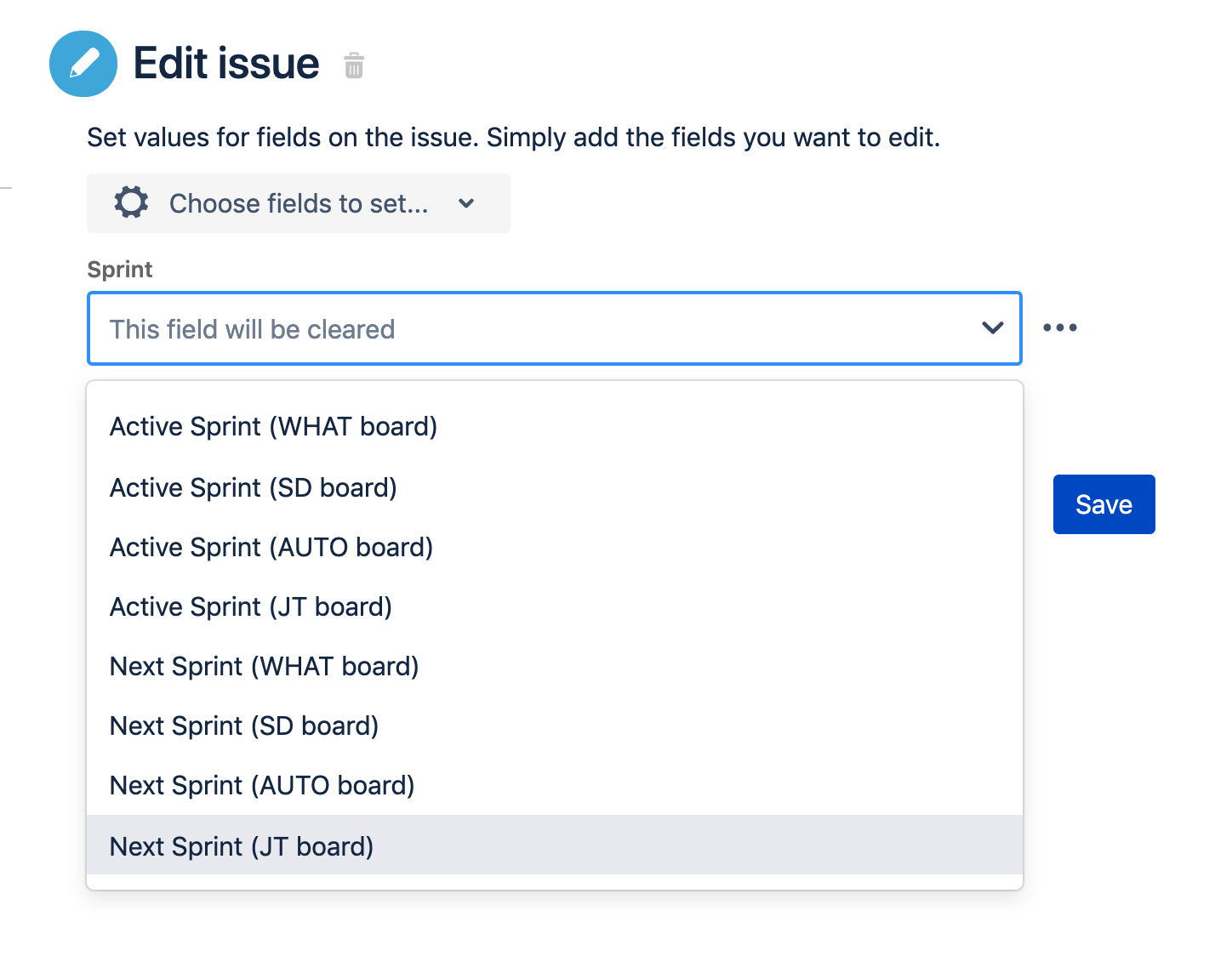Click the gear icon in Choose fields button
The image size is (1232, 973).
(131, 203)
